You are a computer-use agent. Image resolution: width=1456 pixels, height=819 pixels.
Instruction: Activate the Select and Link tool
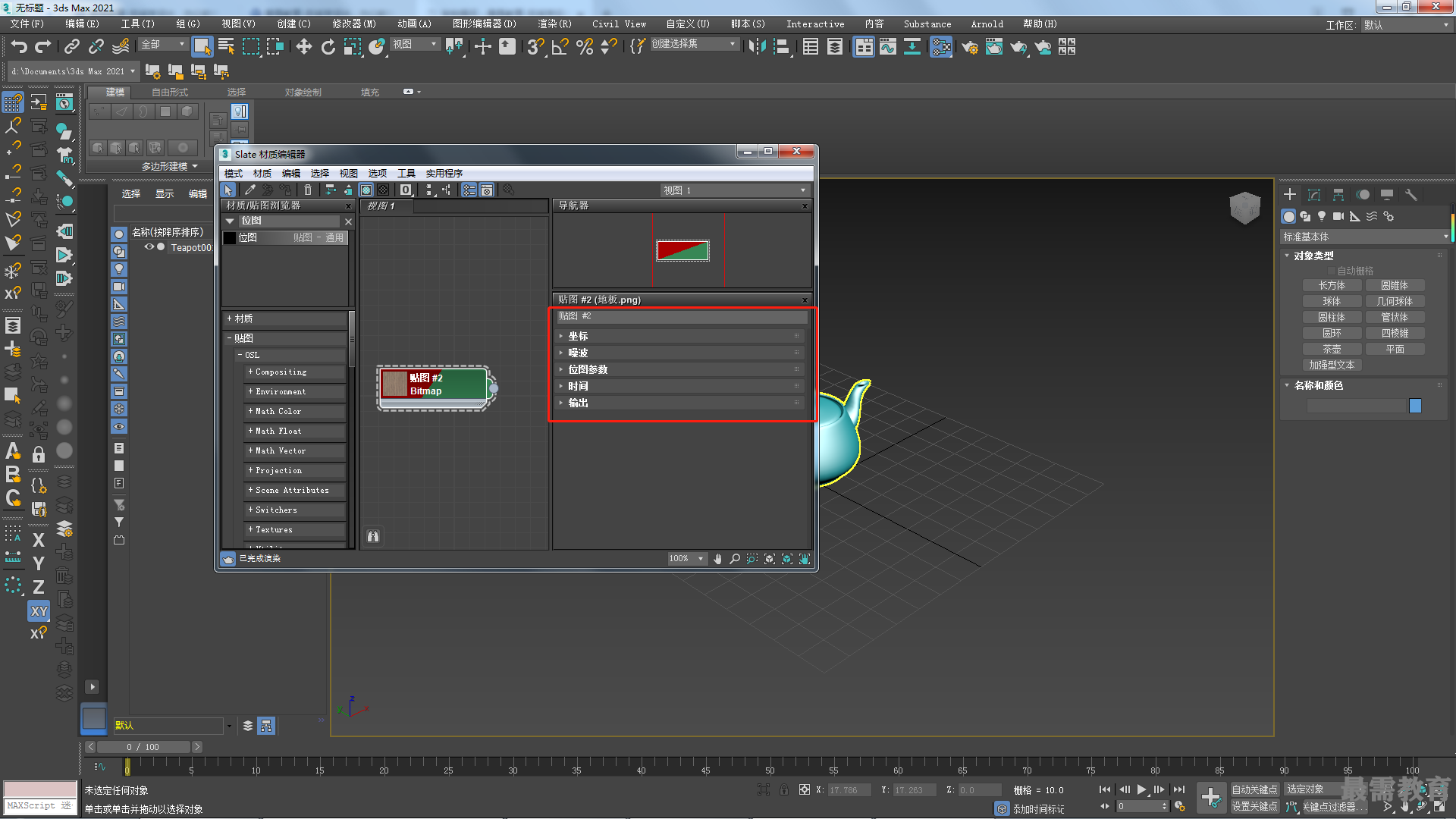72,47
